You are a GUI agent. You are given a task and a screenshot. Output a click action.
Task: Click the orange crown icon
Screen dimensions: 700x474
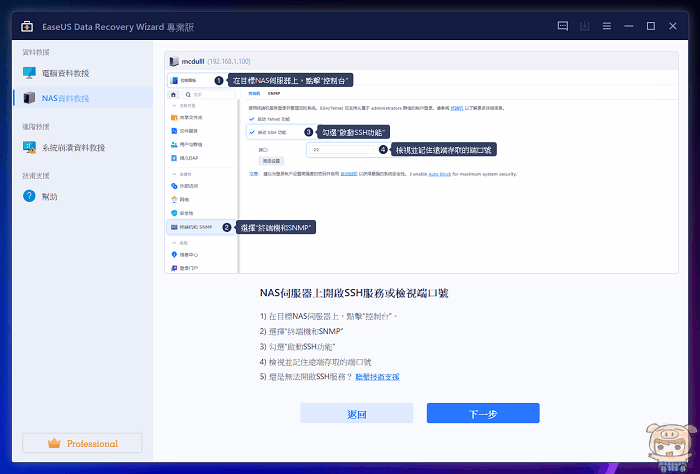[x=54, y=443]
